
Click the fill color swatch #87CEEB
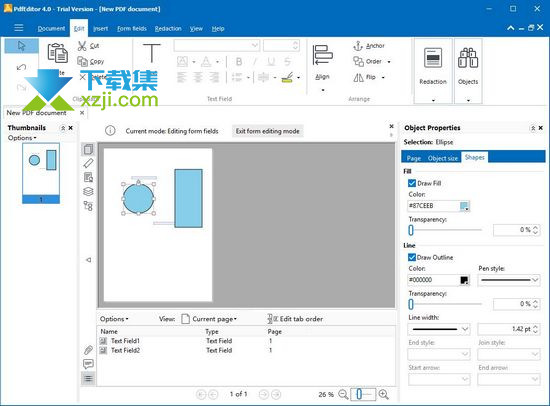coord(464,206)
